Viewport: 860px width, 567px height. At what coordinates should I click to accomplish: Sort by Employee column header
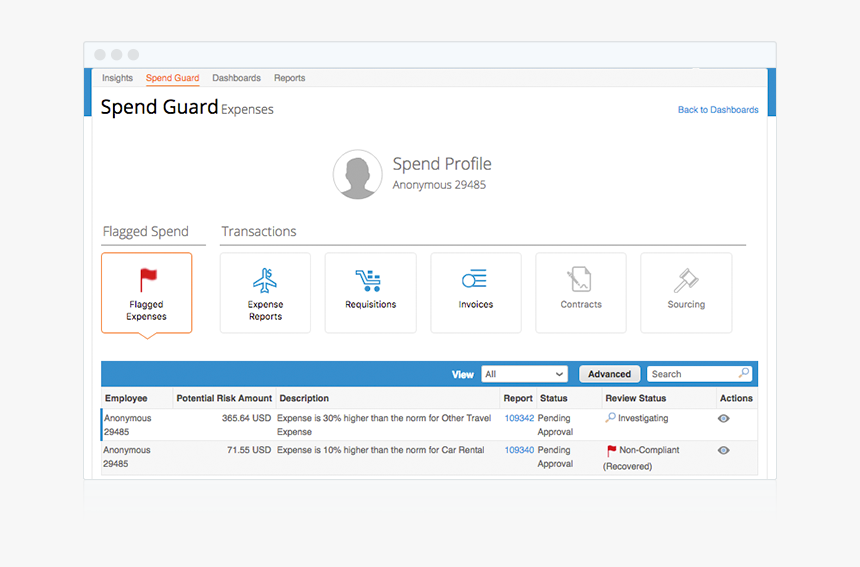(x=126, y=398)
